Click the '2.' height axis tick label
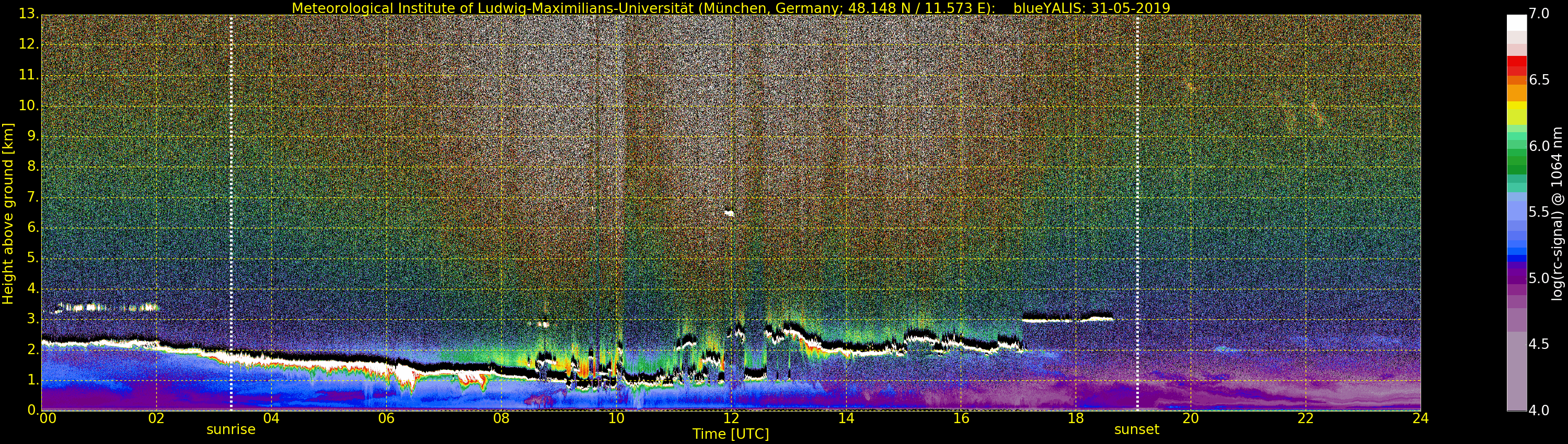Image resolution: width=1568 pixels, height=444 pixels. tap(33, 349)
